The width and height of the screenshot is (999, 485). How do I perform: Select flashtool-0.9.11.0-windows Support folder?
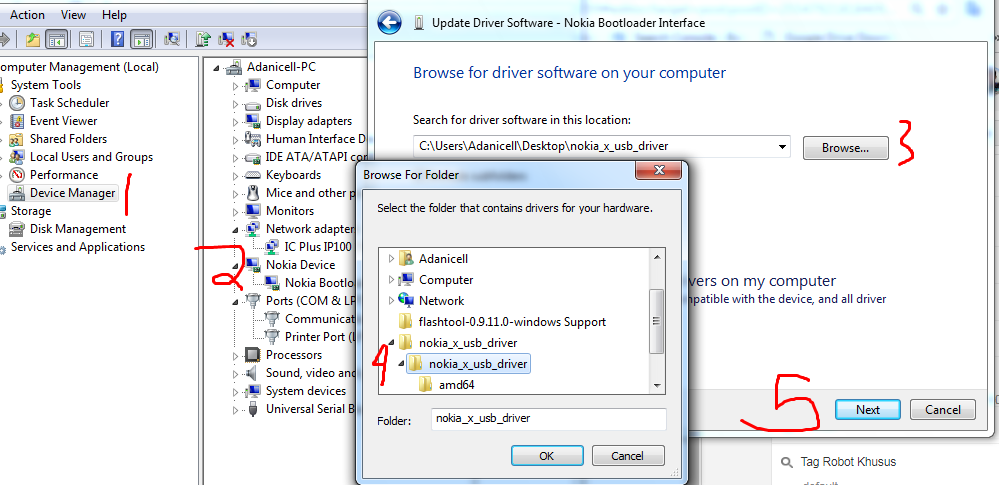pyautogui.click(x=512, y=322)
